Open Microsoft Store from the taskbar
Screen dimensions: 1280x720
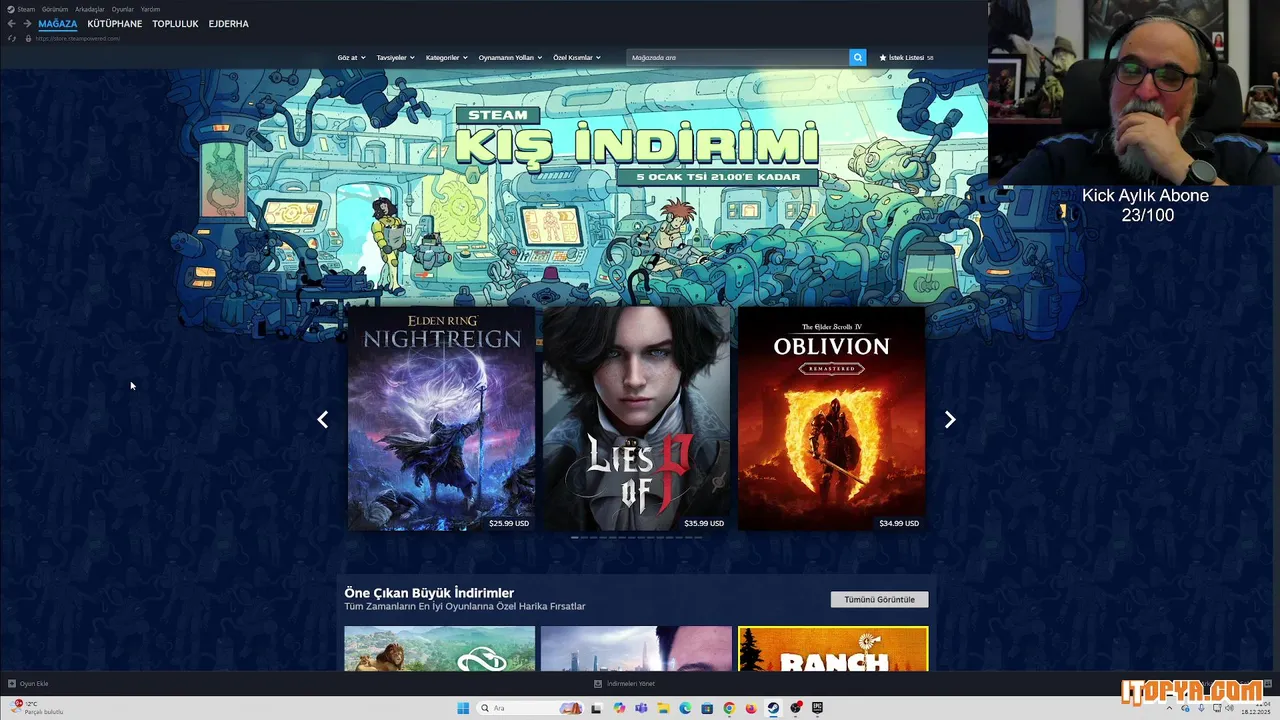(707, 708)
